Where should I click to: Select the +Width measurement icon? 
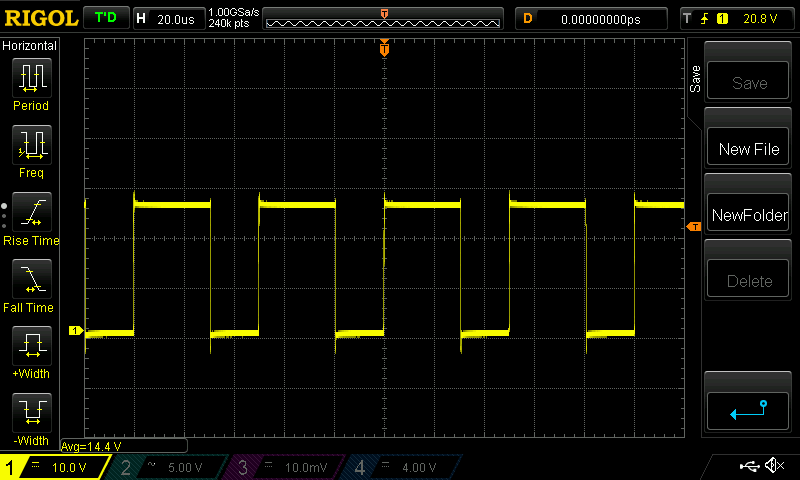31,352
